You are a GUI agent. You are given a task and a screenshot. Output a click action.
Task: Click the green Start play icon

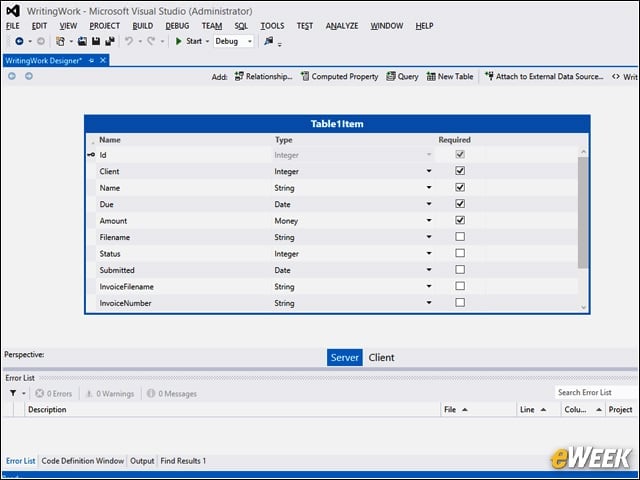[x=178, y=41]
